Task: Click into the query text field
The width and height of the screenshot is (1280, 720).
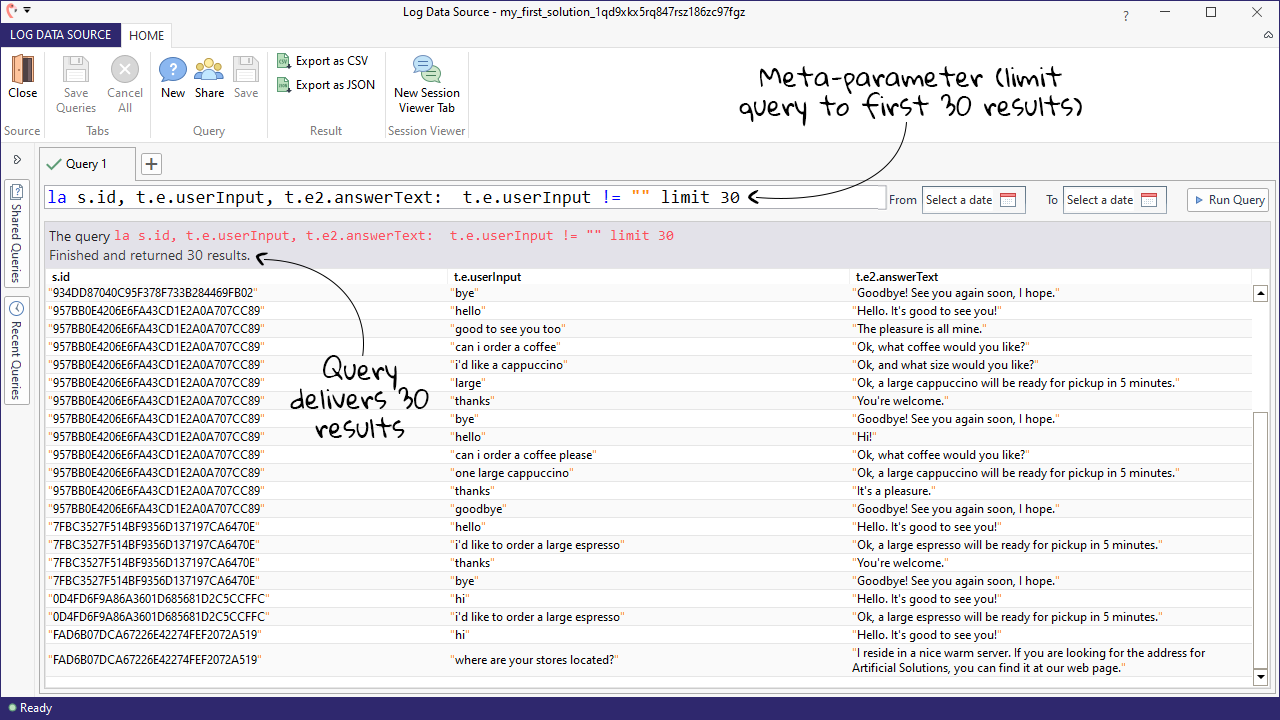Action: point(465,198)
